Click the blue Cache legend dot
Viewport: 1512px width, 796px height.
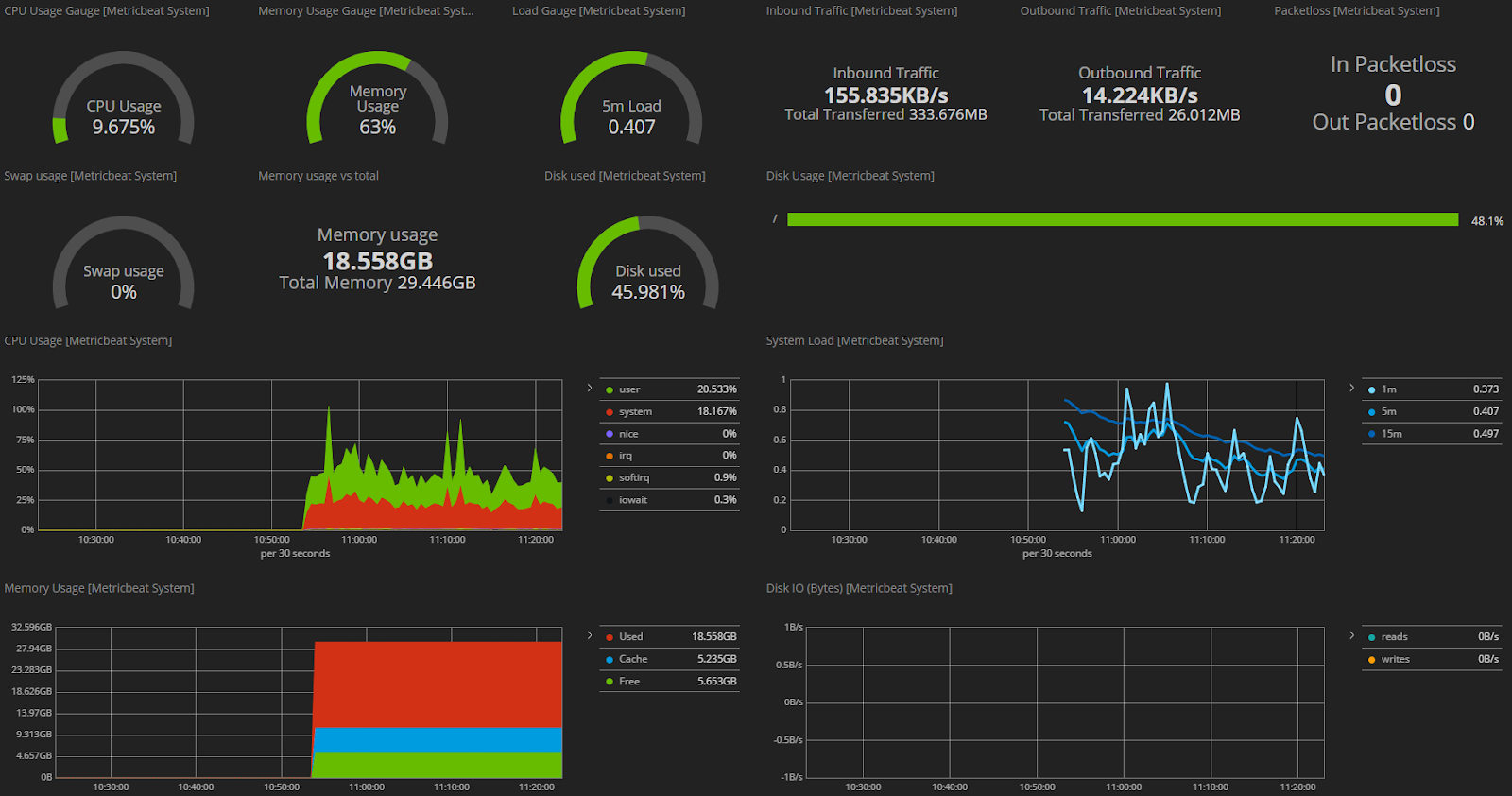(x=610, y=659)
